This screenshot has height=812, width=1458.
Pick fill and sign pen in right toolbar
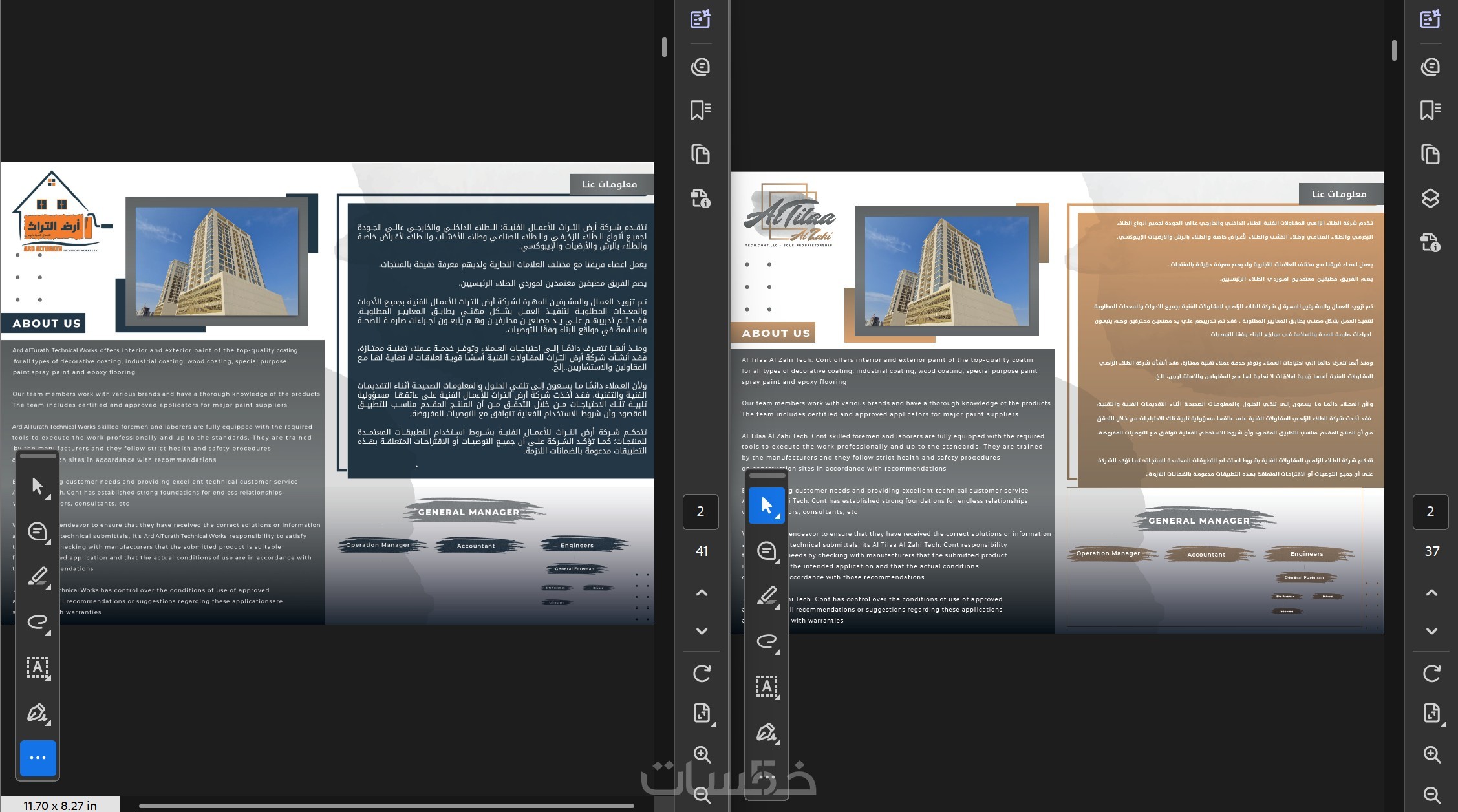(x=766, y=732)
